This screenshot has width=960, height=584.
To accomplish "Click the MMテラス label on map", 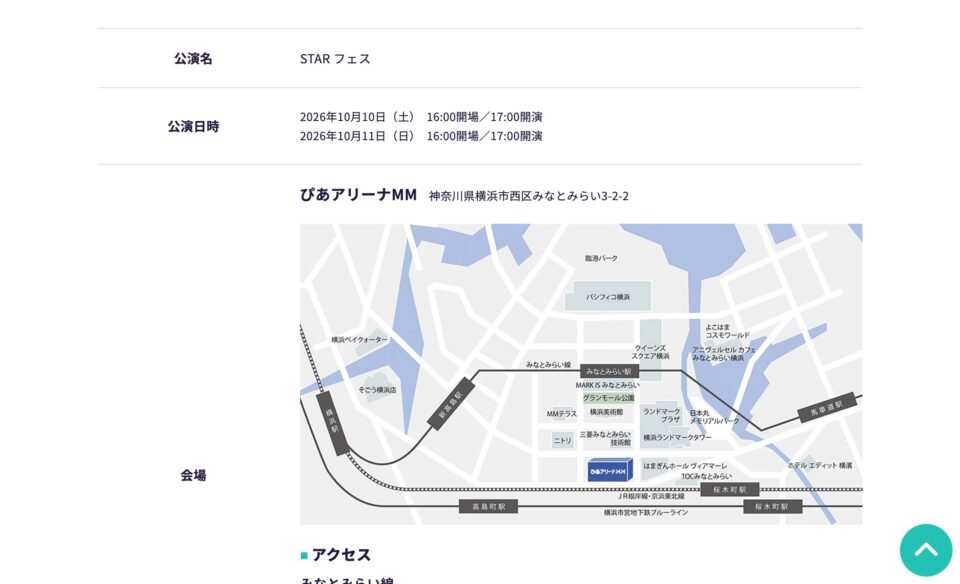I will [x=561, y=414].
